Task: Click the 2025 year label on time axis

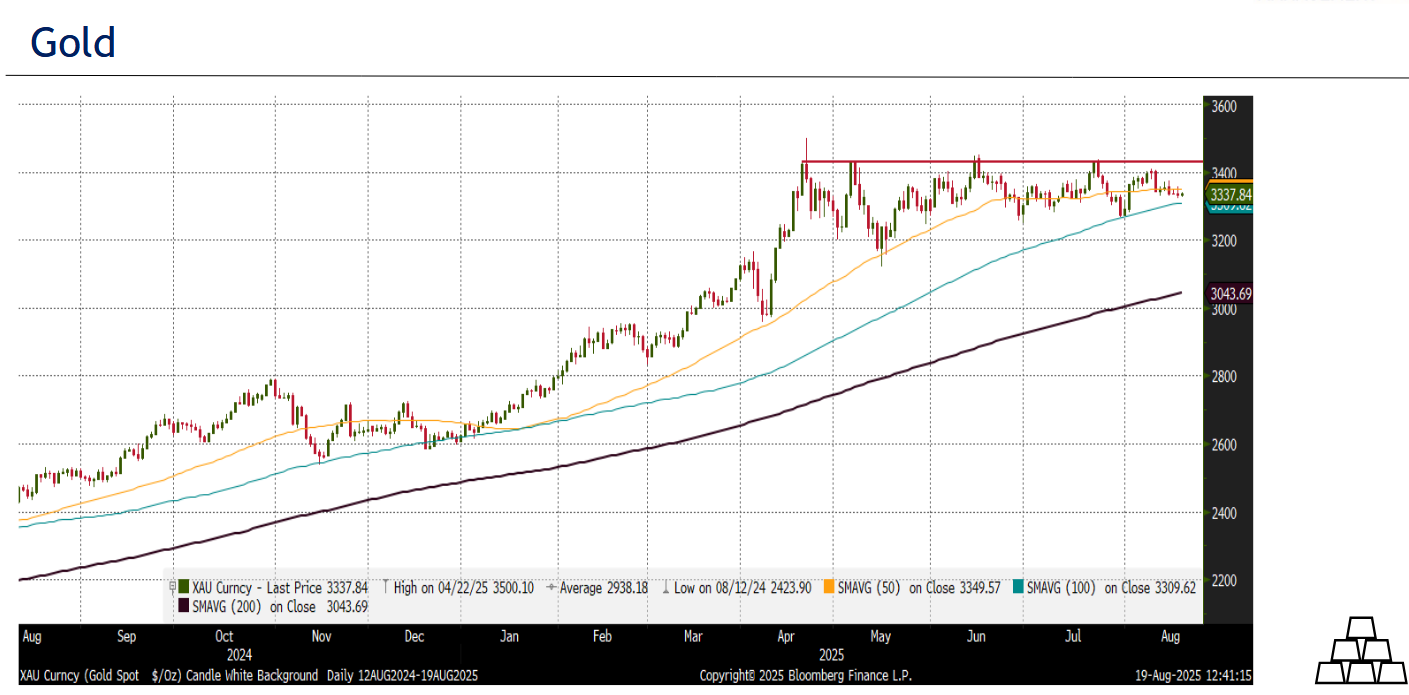Action: coord(832,656)
